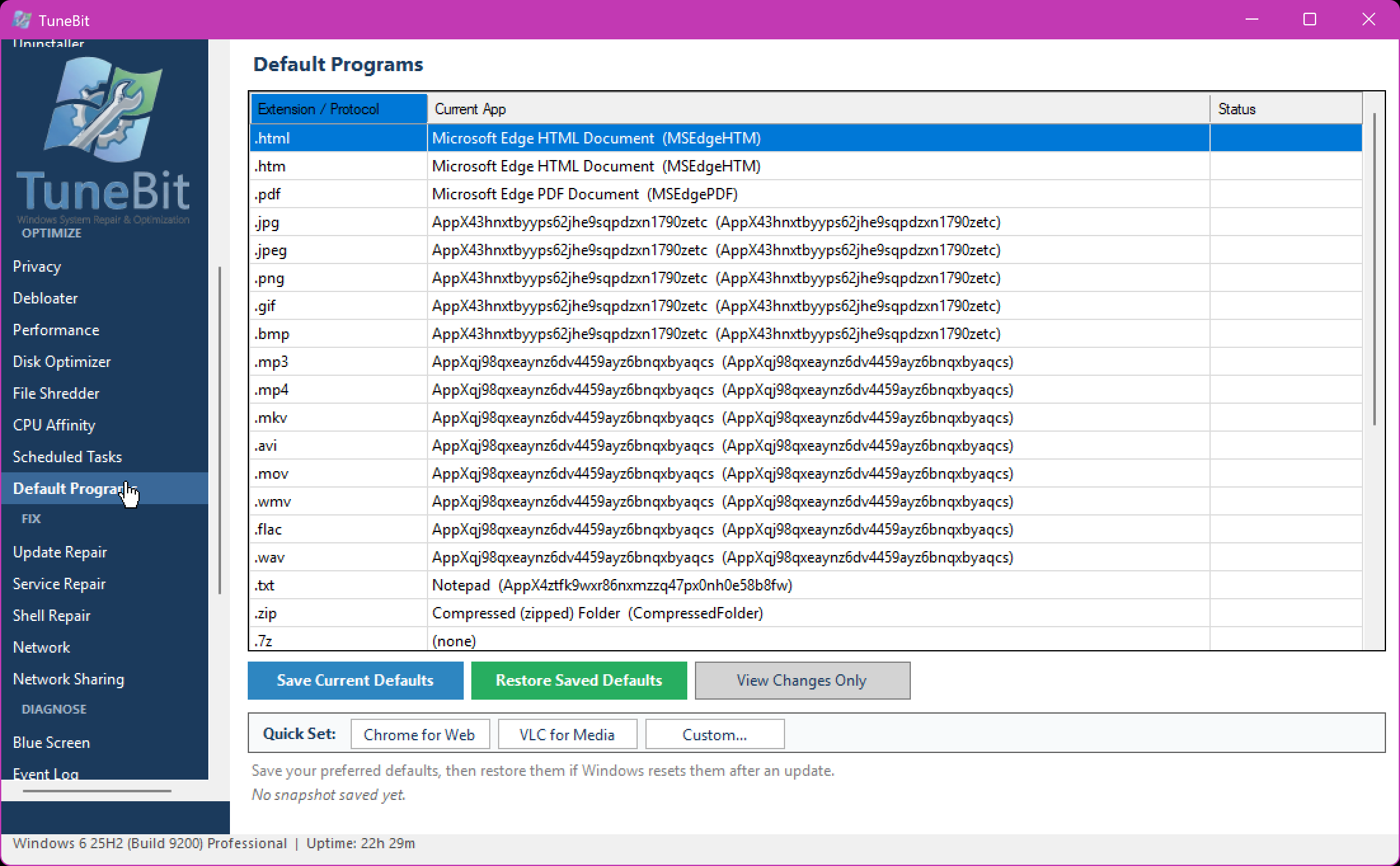Click the table vertical scrollbar
1400x866 pixels.
[x=1374, y=269]
